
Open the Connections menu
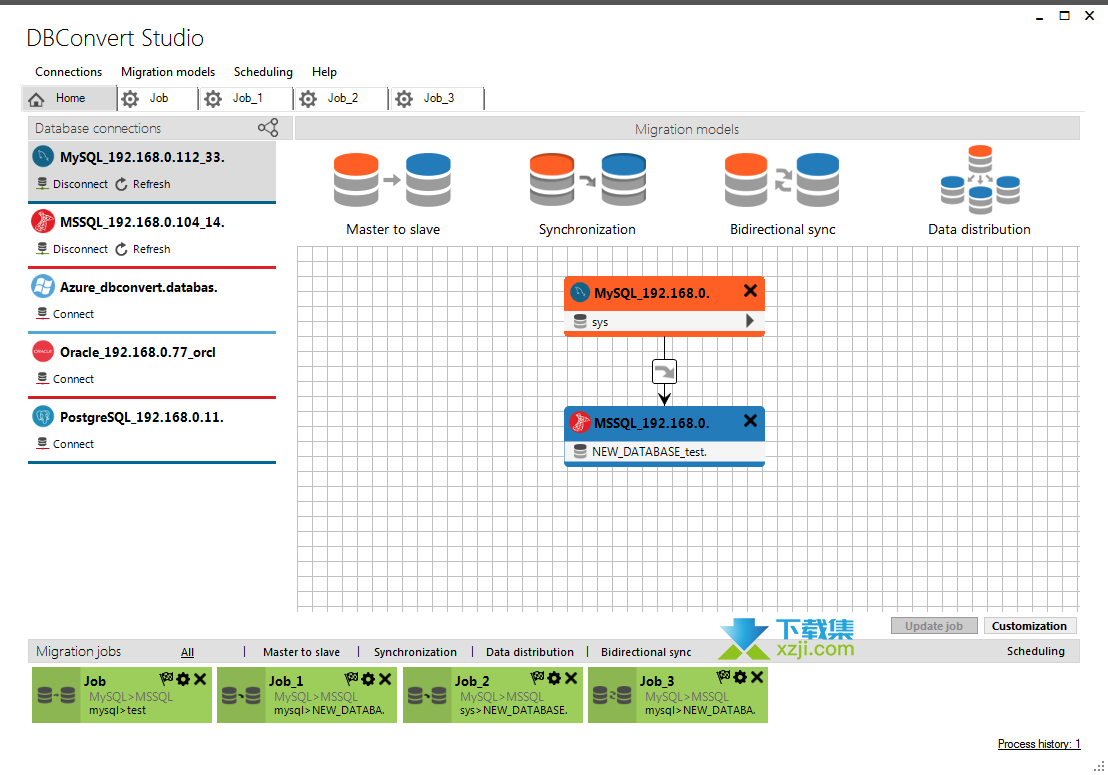click(69, 71)
